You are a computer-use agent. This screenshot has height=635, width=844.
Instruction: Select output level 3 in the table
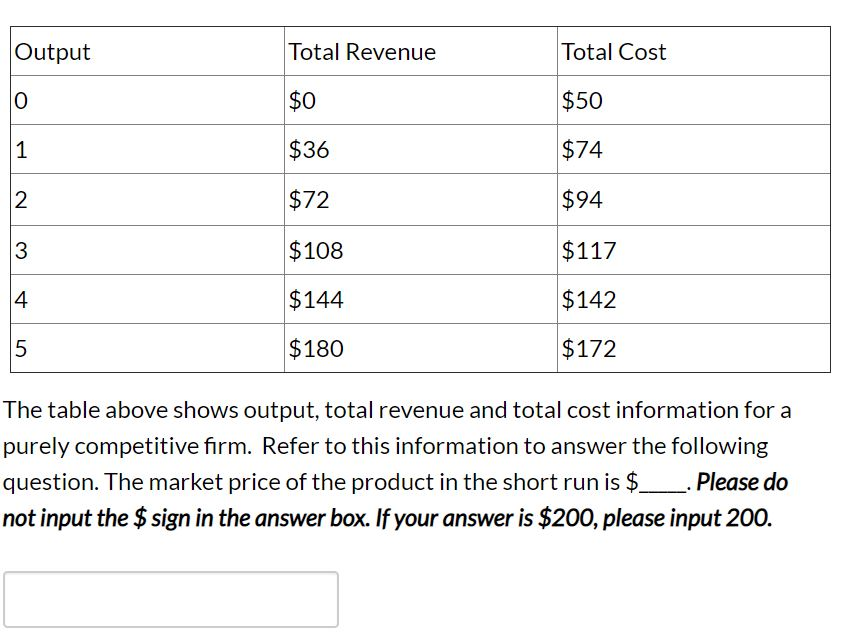tap(19, 250)
